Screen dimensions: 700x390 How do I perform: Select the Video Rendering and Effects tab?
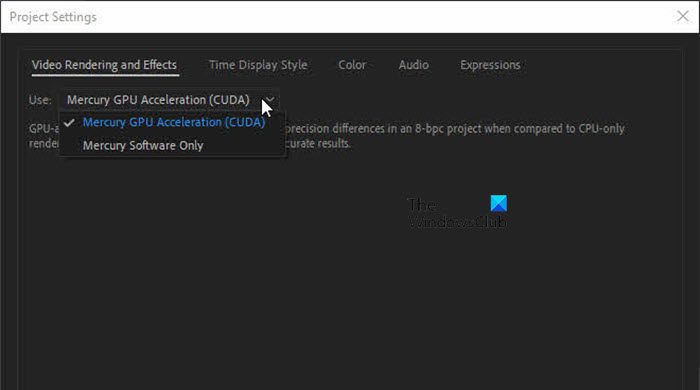click(104, 65)
